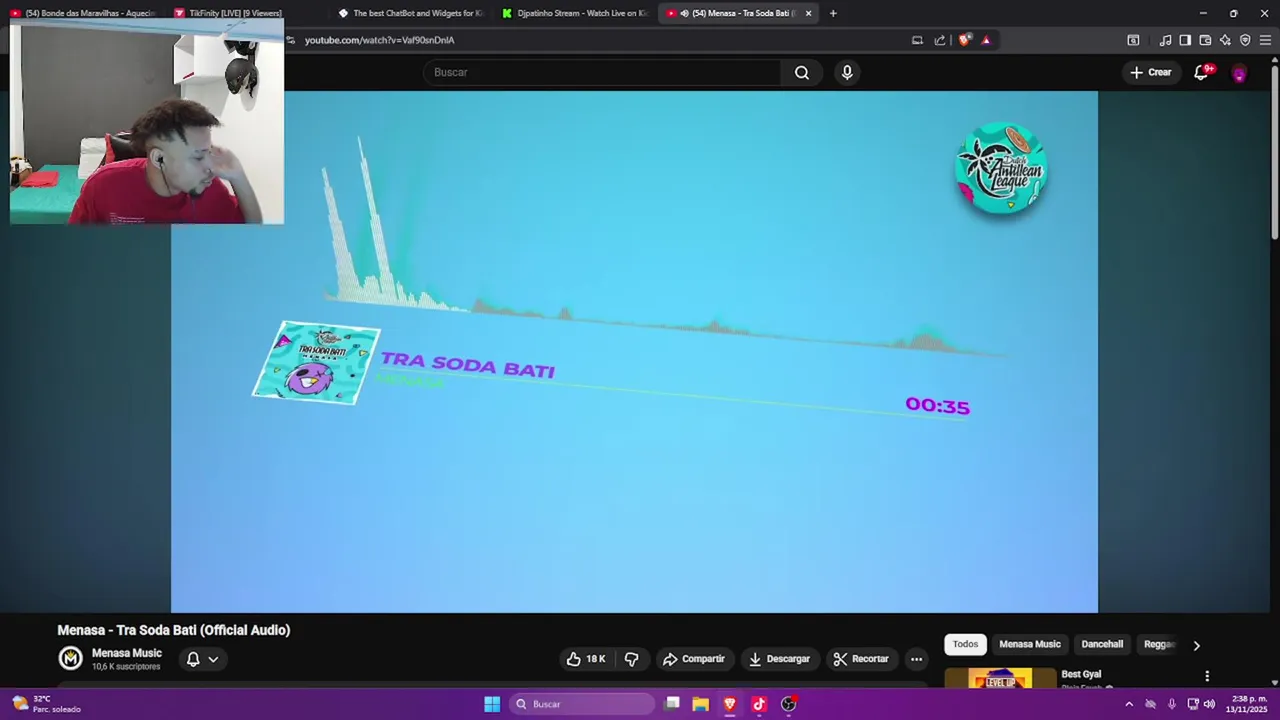Click the Brave Shields lion icon in address bar
The width and height of the screenshot is (1280, 720).
click(964, 40)
